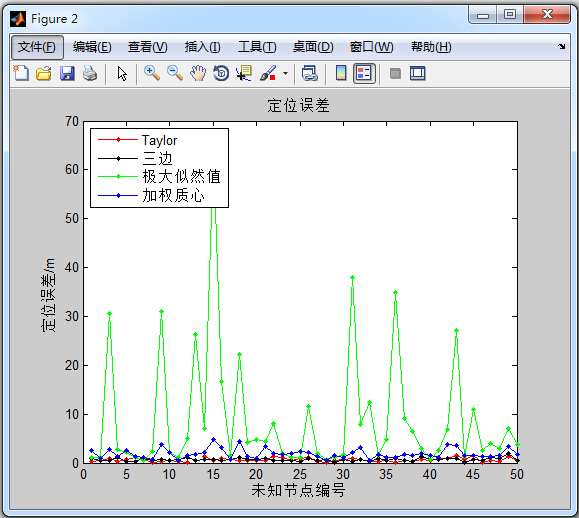Screen dimensions: 579x518
Task: Print the figure with the printer icon
Action: pyautogui.click(x=90, y=73)
